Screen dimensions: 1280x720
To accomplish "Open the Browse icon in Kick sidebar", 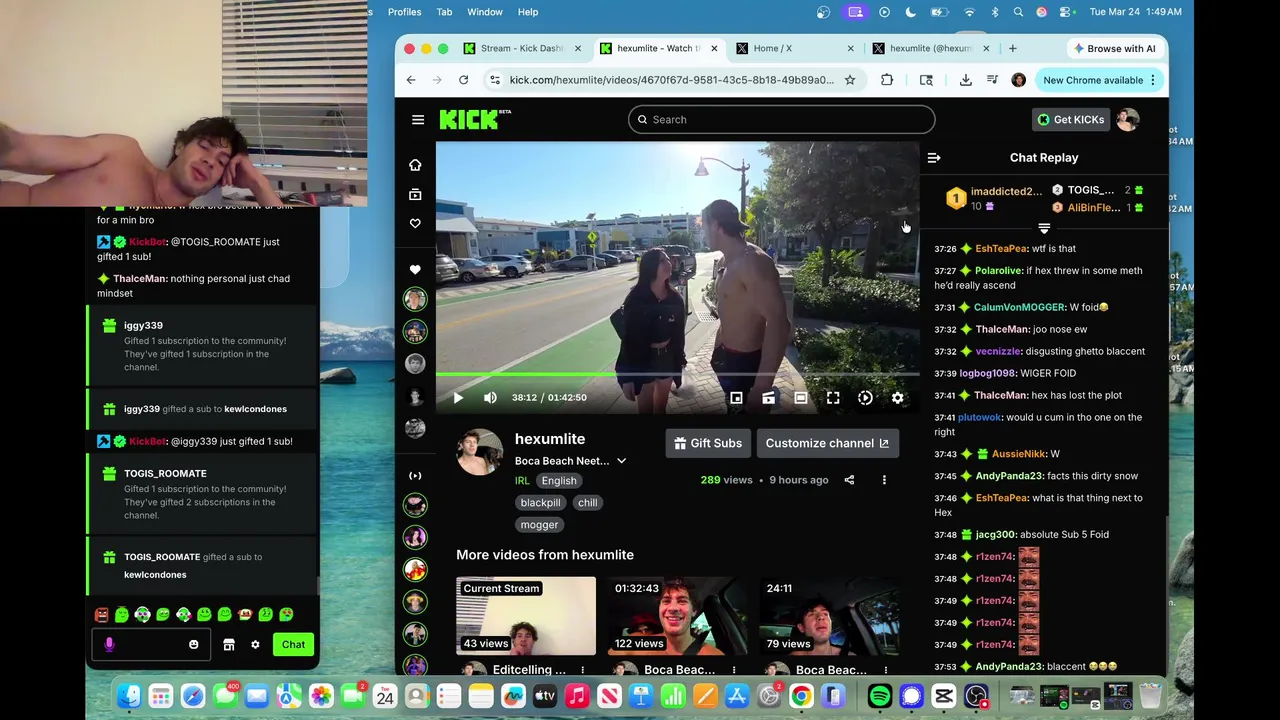I will pos(415,194).
